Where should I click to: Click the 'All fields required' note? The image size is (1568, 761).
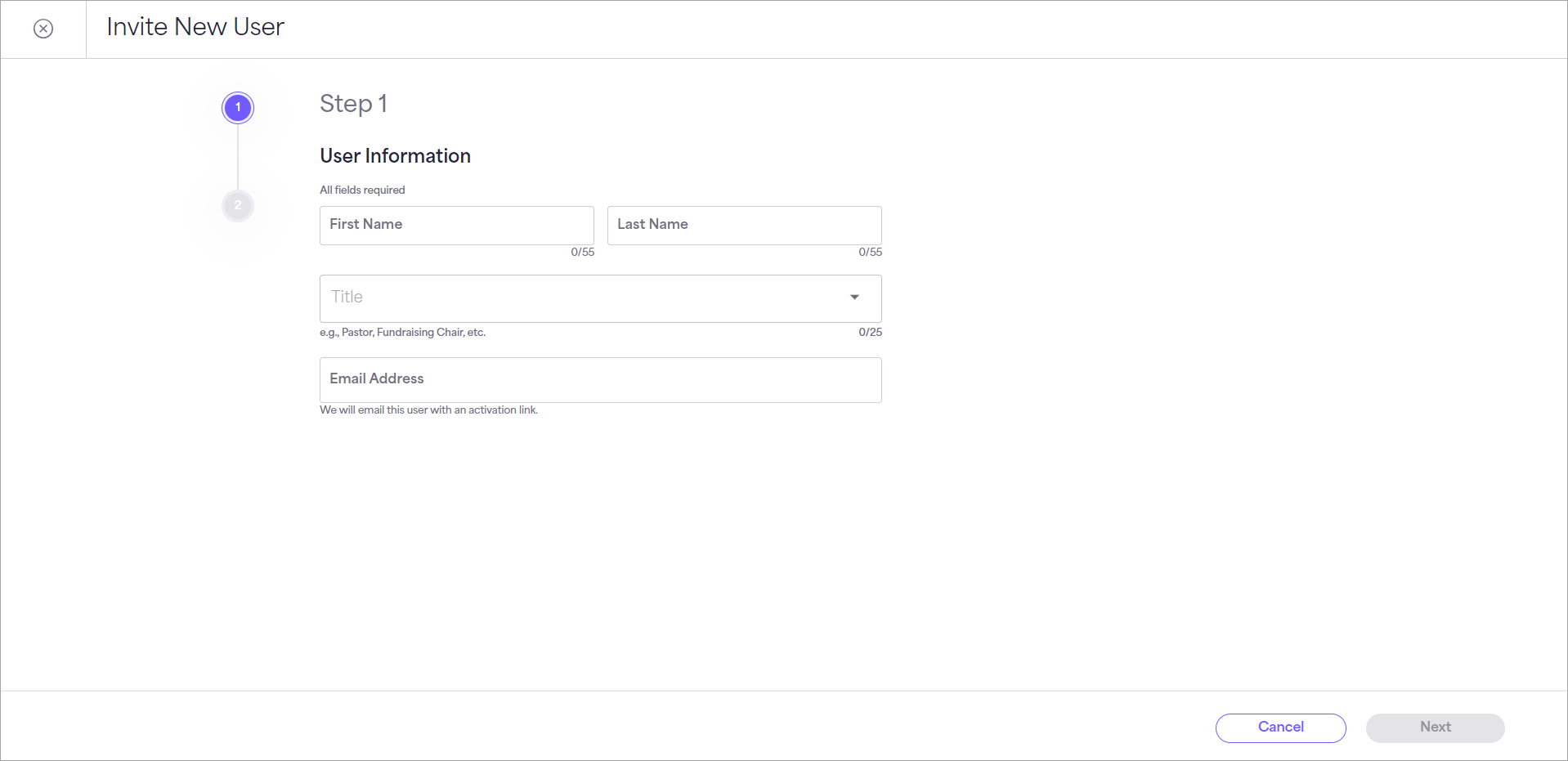(362, 190)
